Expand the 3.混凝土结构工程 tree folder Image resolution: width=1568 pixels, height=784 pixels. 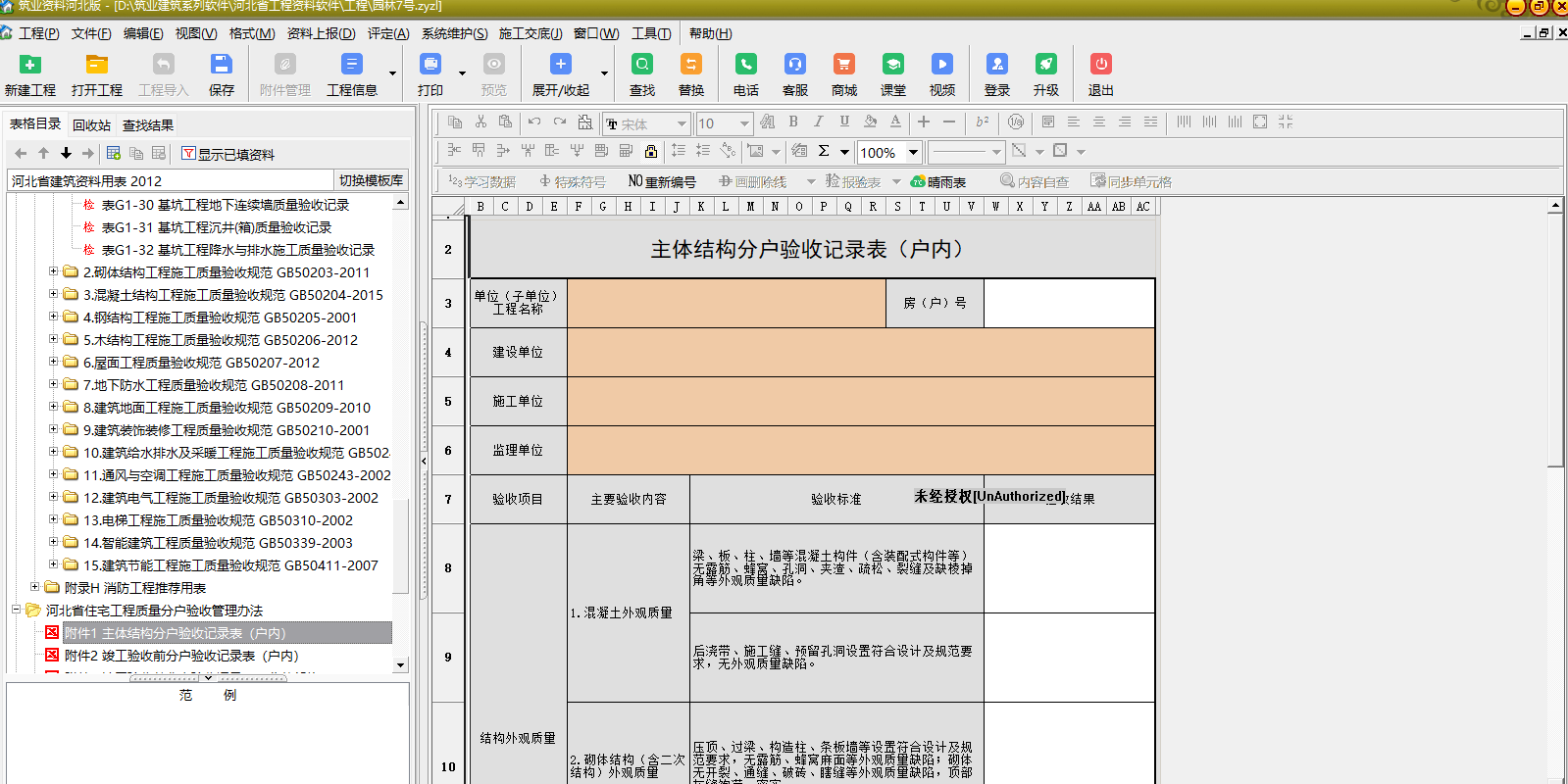tap(54, 294)
